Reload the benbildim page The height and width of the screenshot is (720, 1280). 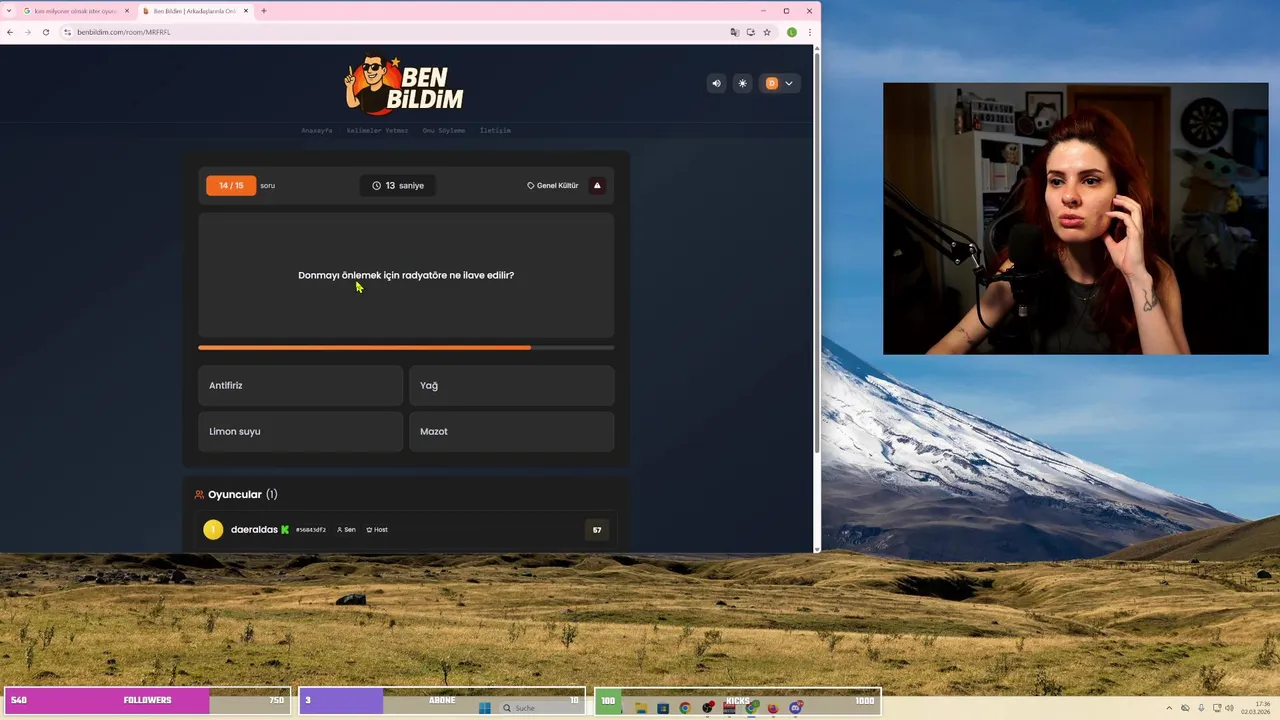[46, 32]
